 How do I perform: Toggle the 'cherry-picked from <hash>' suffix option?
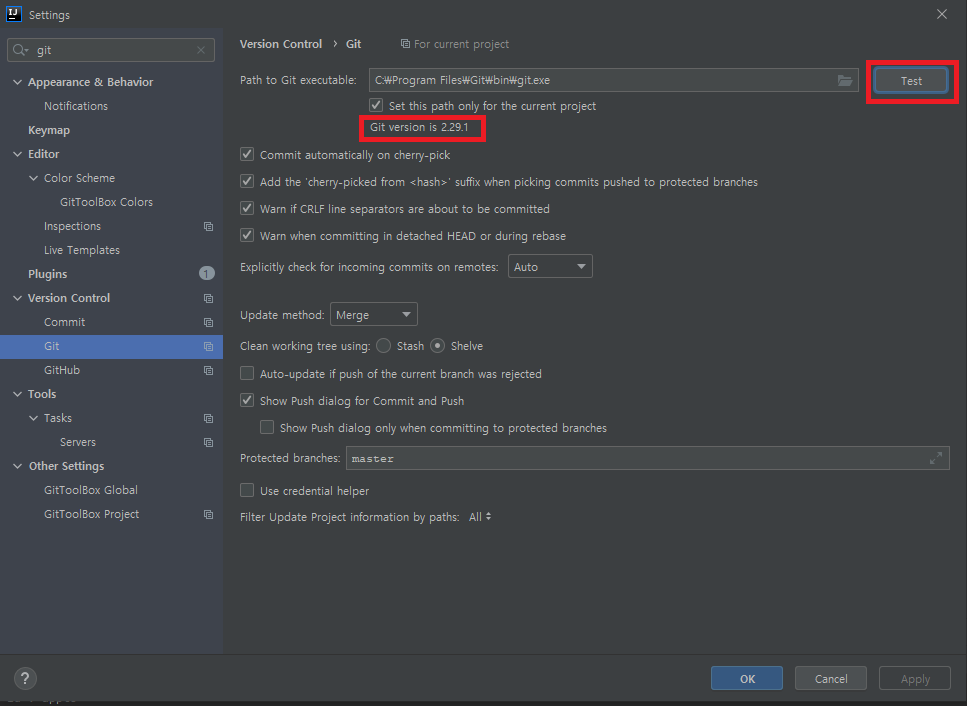click(x=247, y=181)
